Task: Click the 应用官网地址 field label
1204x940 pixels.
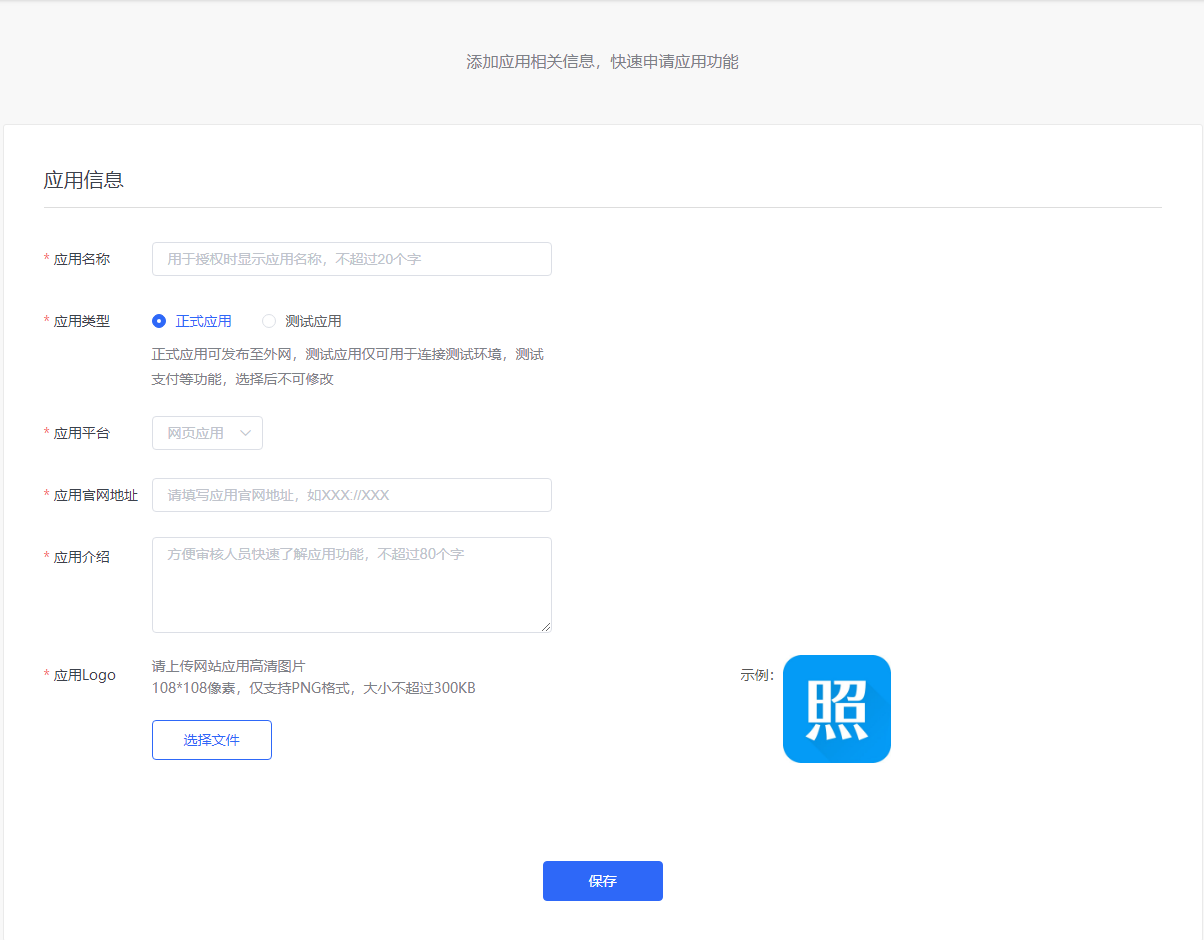Action: pyautogui.click(x=96, y=495)
